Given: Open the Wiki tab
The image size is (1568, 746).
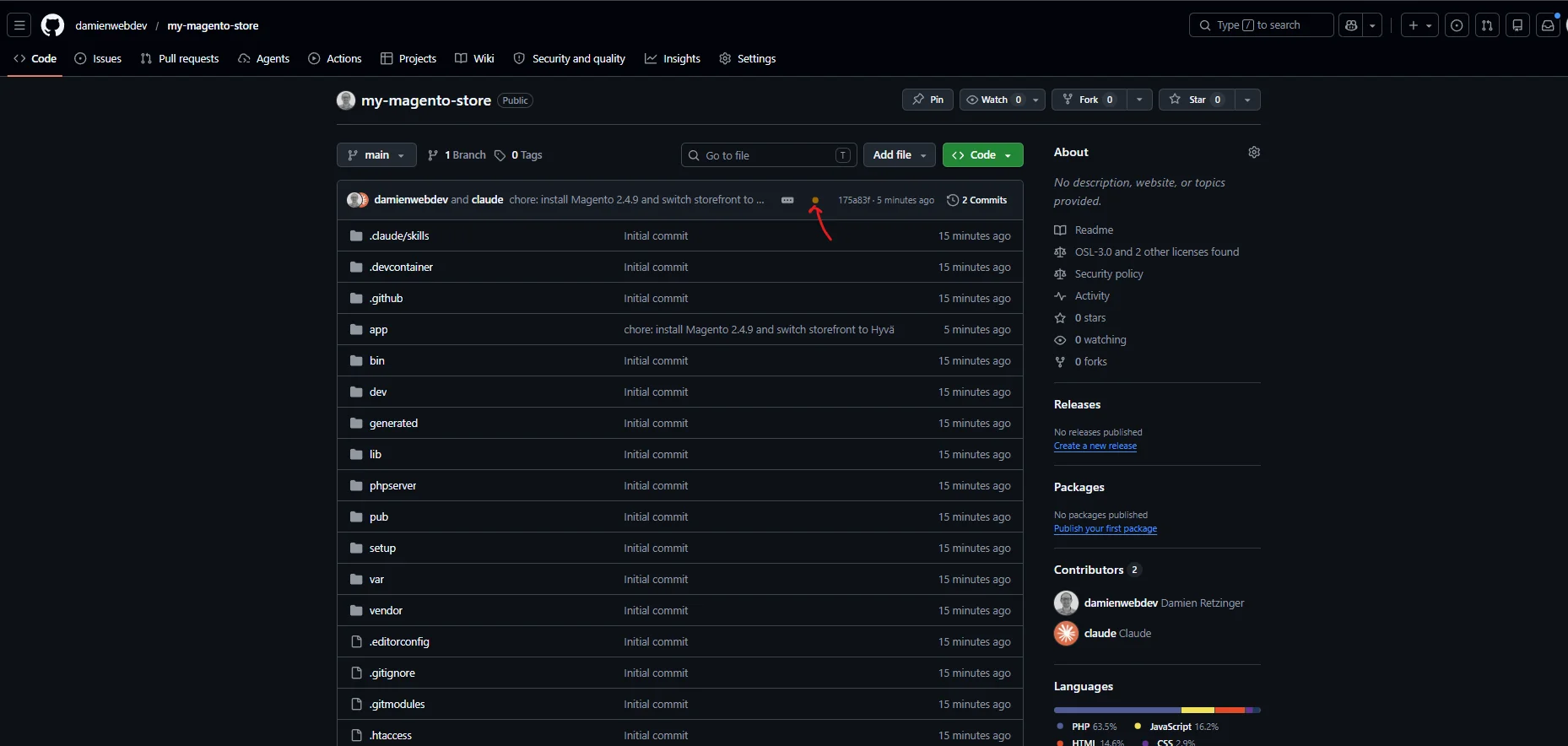Looking at the screenshot, I should [474, 58].
